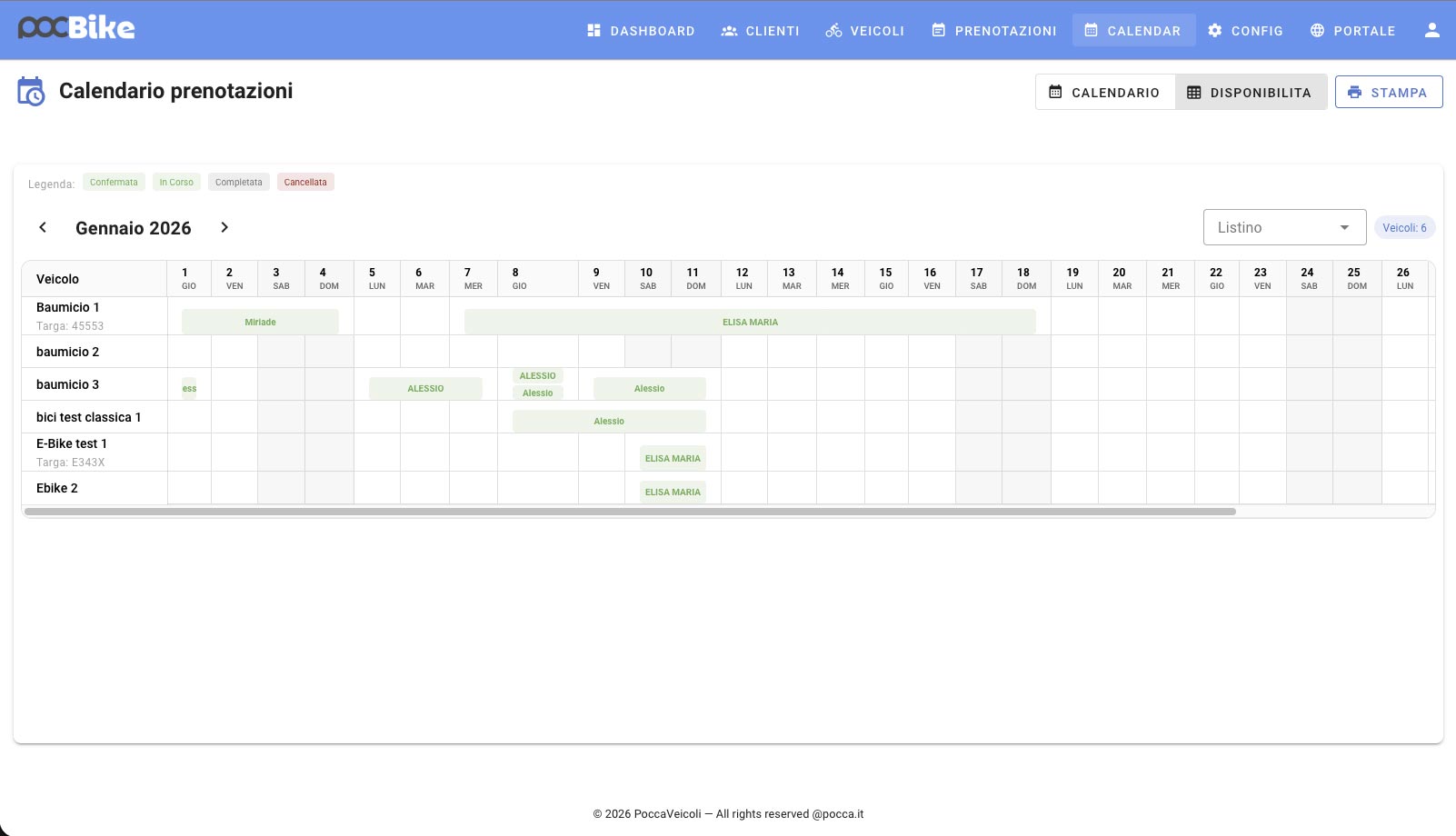
Task: Open the Veicoli menu item
Action: click(865, 30)
